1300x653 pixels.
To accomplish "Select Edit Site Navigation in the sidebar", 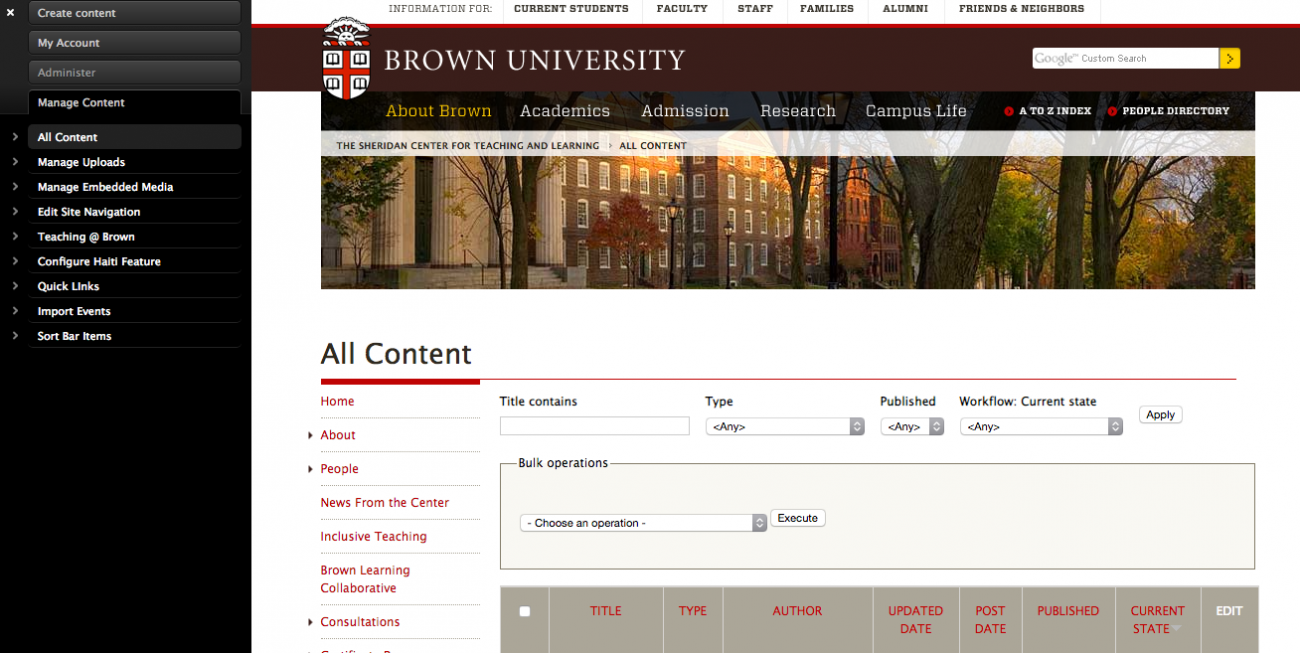I will coord(89,212).
